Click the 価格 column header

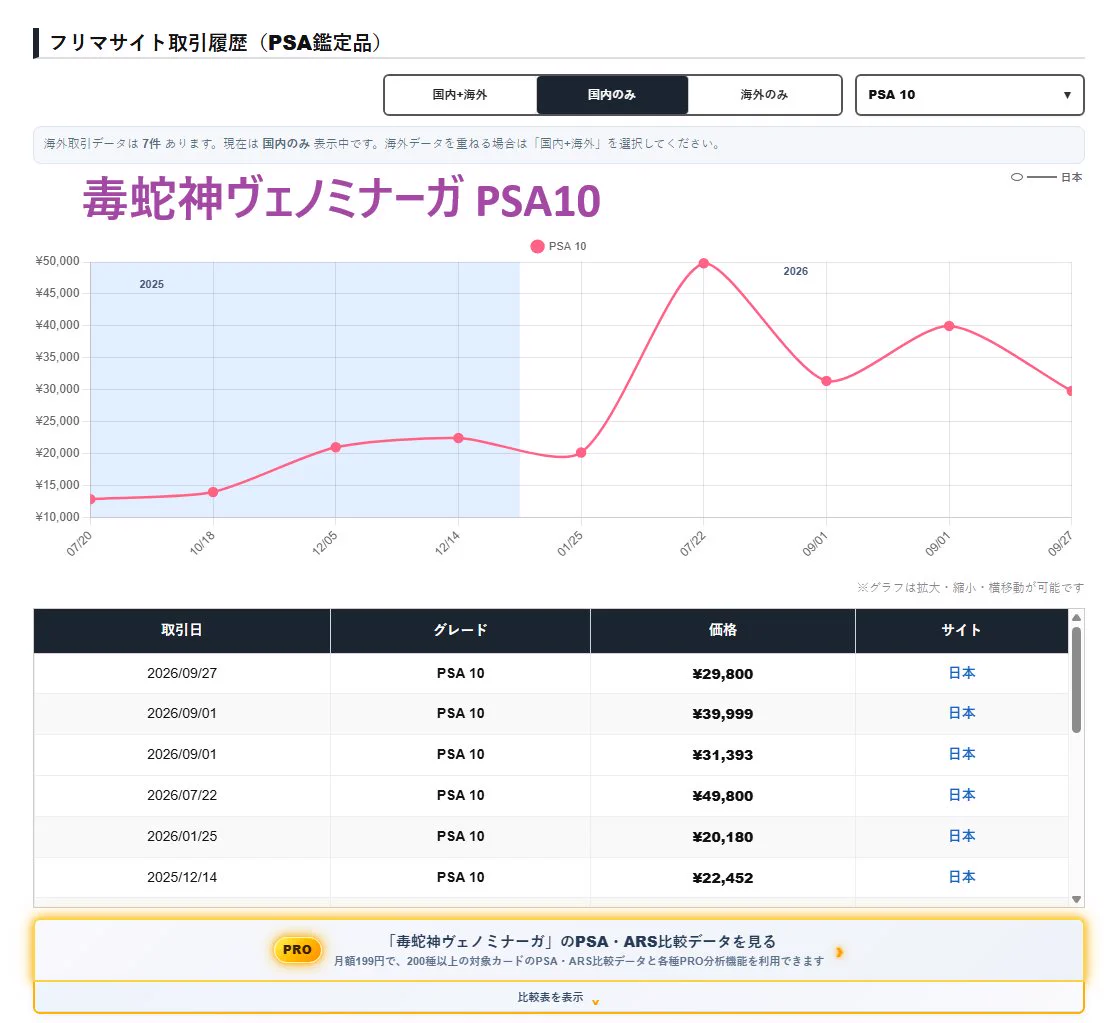click(722, 630)
